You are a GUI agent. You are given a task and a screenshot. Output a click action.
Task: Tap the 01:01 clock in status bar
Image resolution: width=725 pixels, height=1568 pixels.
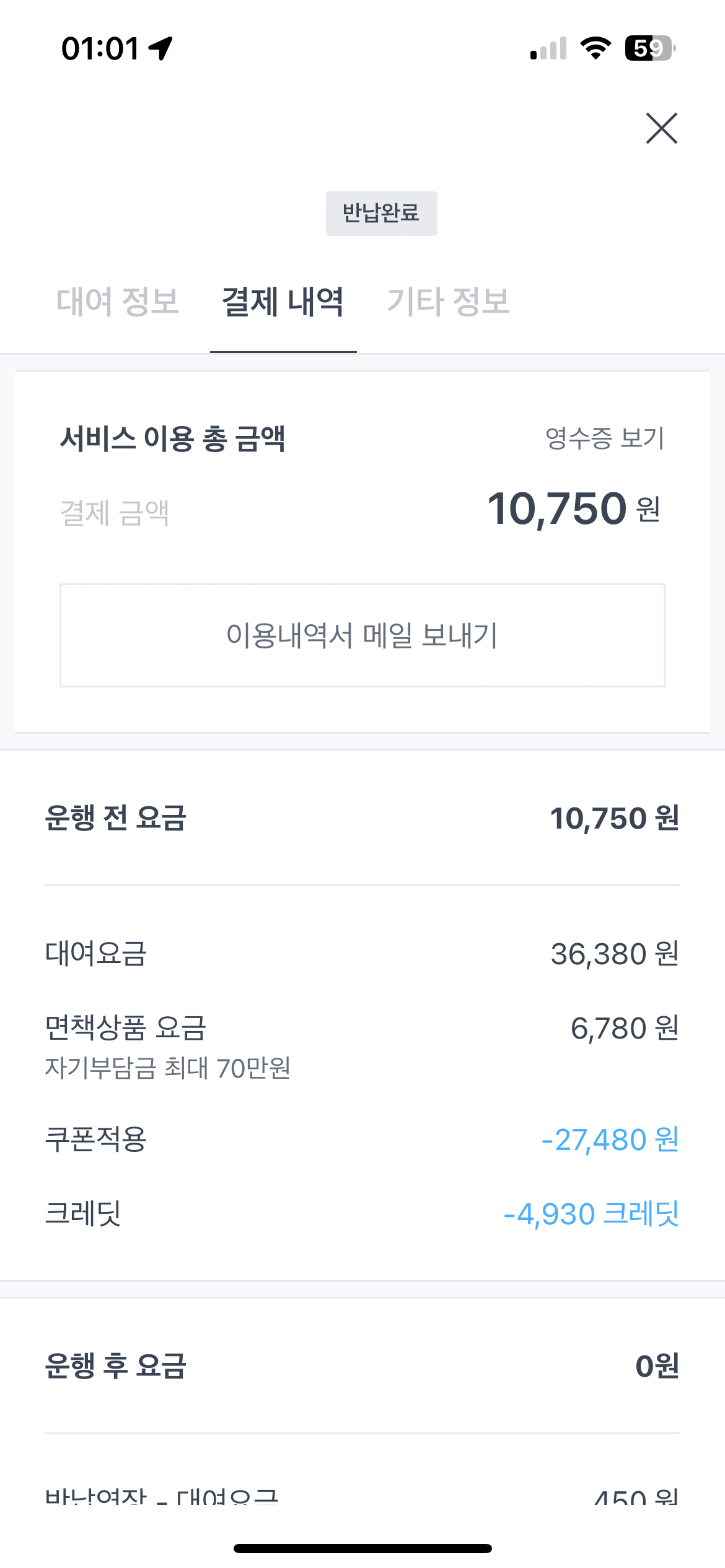point(100,48)
